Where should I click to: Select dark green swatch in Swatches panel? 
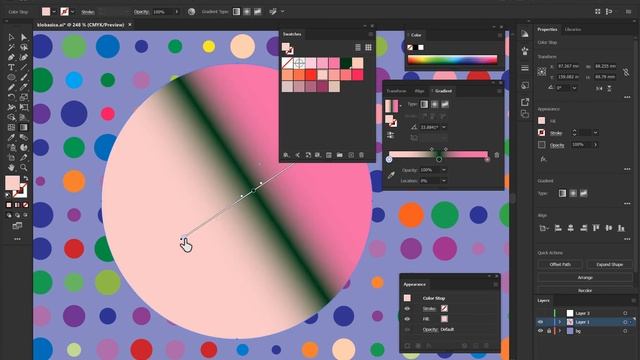pyautogui.click(x=346, y=63)
